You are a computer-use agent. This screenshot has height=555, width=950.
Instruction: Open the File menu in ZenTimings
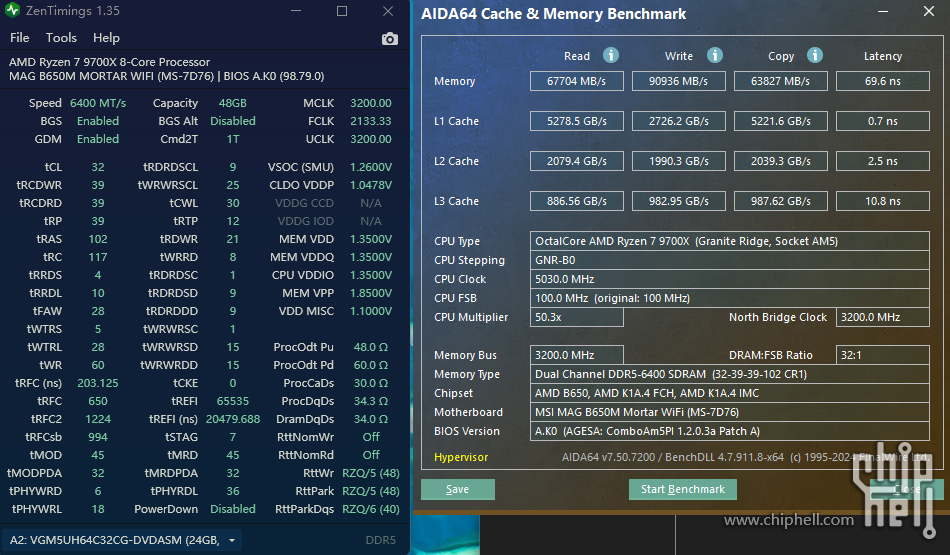(19, 38)
